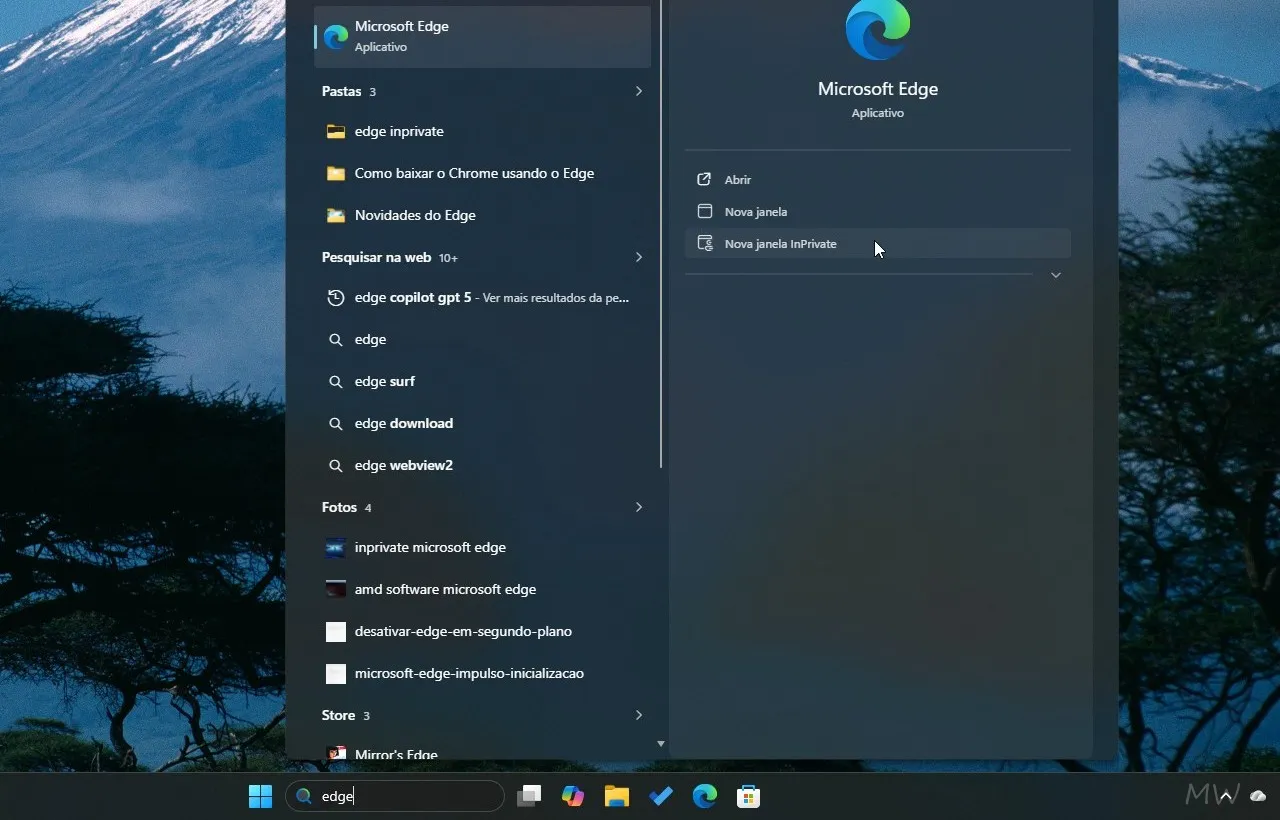Launch Copilot from taskbar
The height and width of the screenshot is (820, 1280).
[x=573, y=796]
